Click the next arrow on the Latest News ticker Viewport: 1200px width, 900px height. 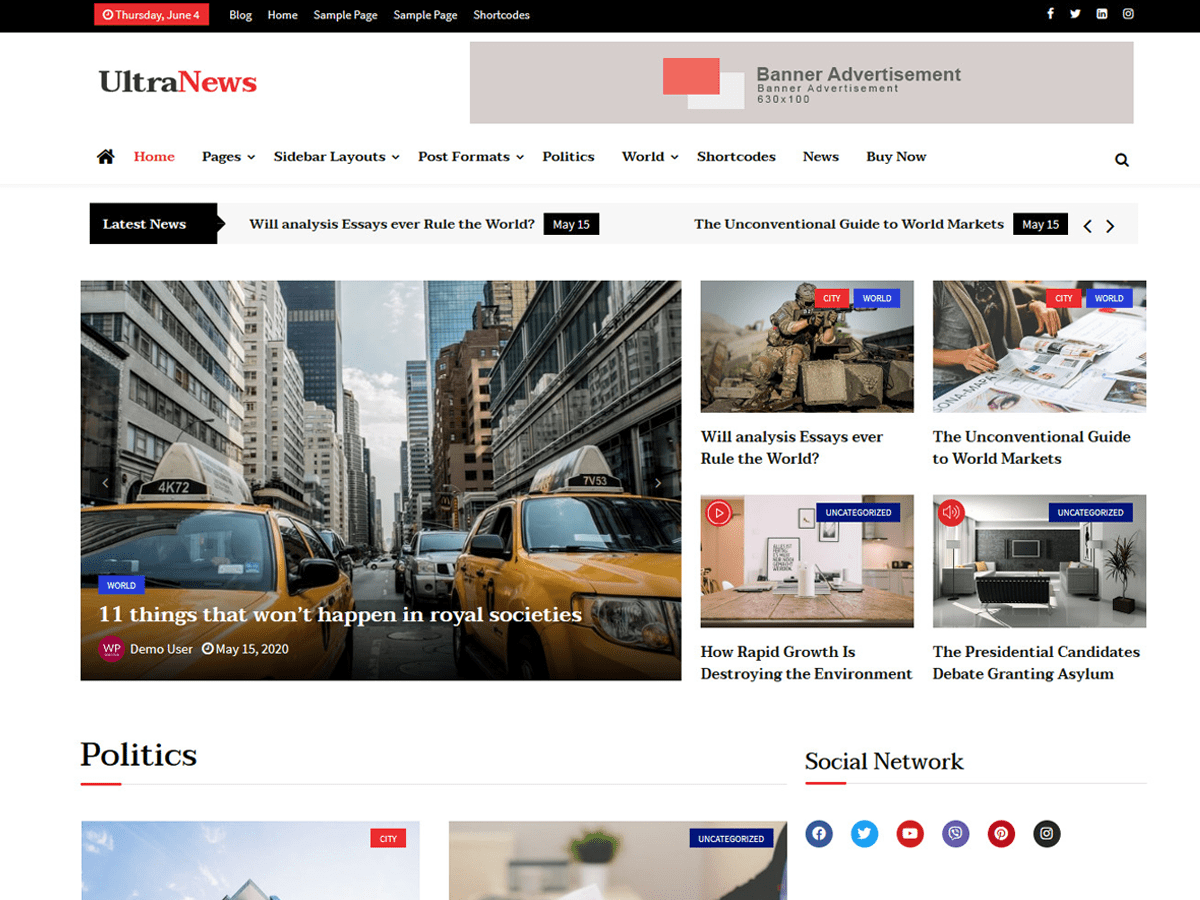1110,224
